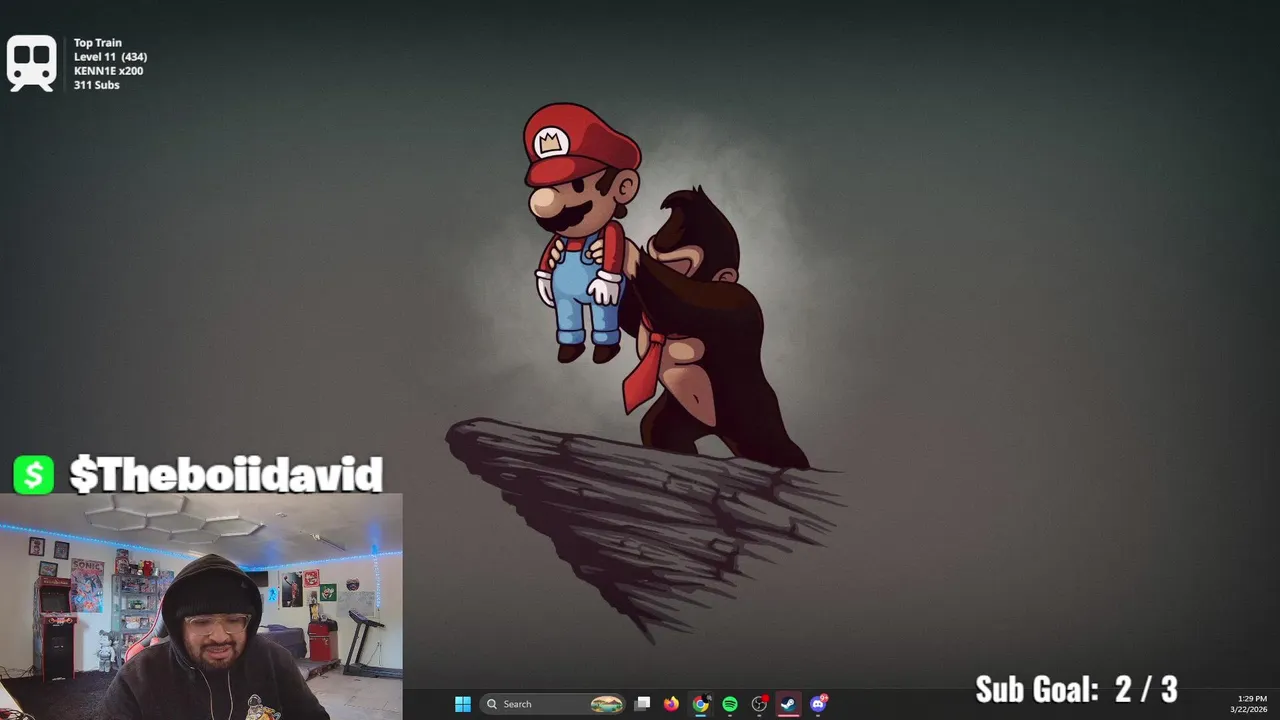
Task: Switch to Steam on the taskbar
Action: pyautogui.click(x=788, y=704)
